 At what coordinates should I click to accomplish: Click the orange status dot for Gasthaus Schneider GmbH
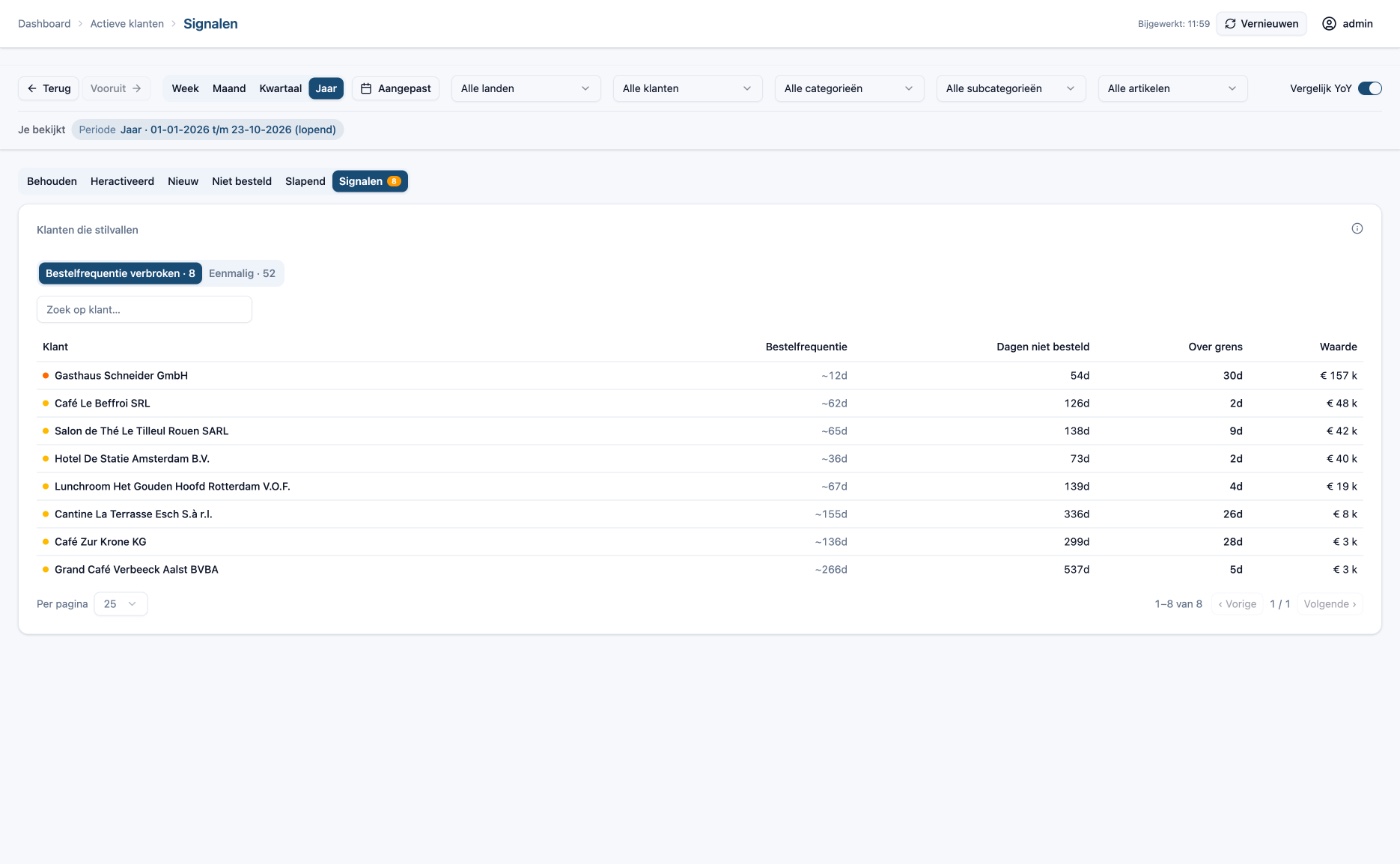[x=45, y=376]
